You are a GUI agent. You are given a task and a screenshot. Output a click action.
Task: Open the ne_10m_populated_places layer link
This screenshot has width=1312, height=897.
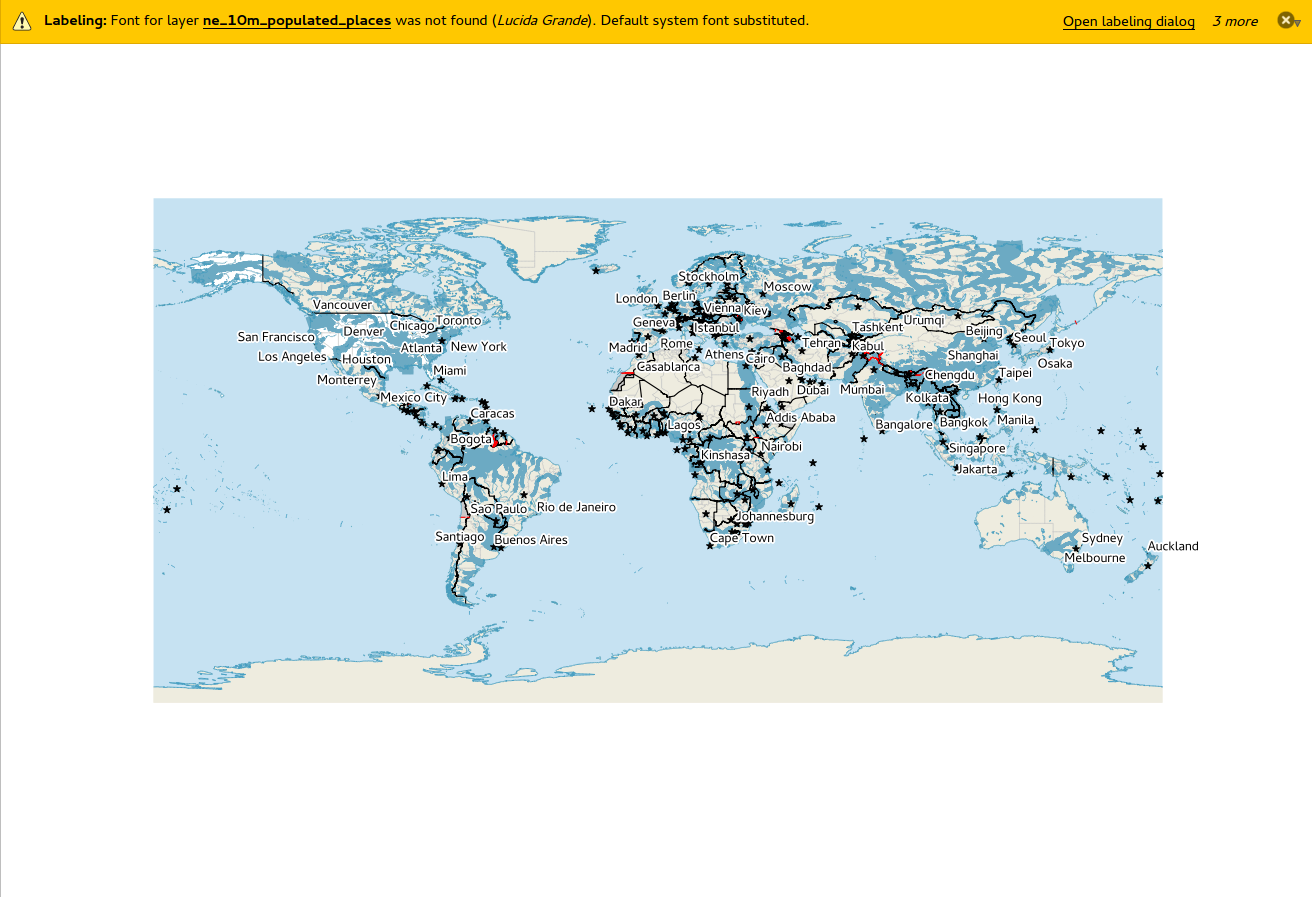pyautogui.click(x=296, y=21)
